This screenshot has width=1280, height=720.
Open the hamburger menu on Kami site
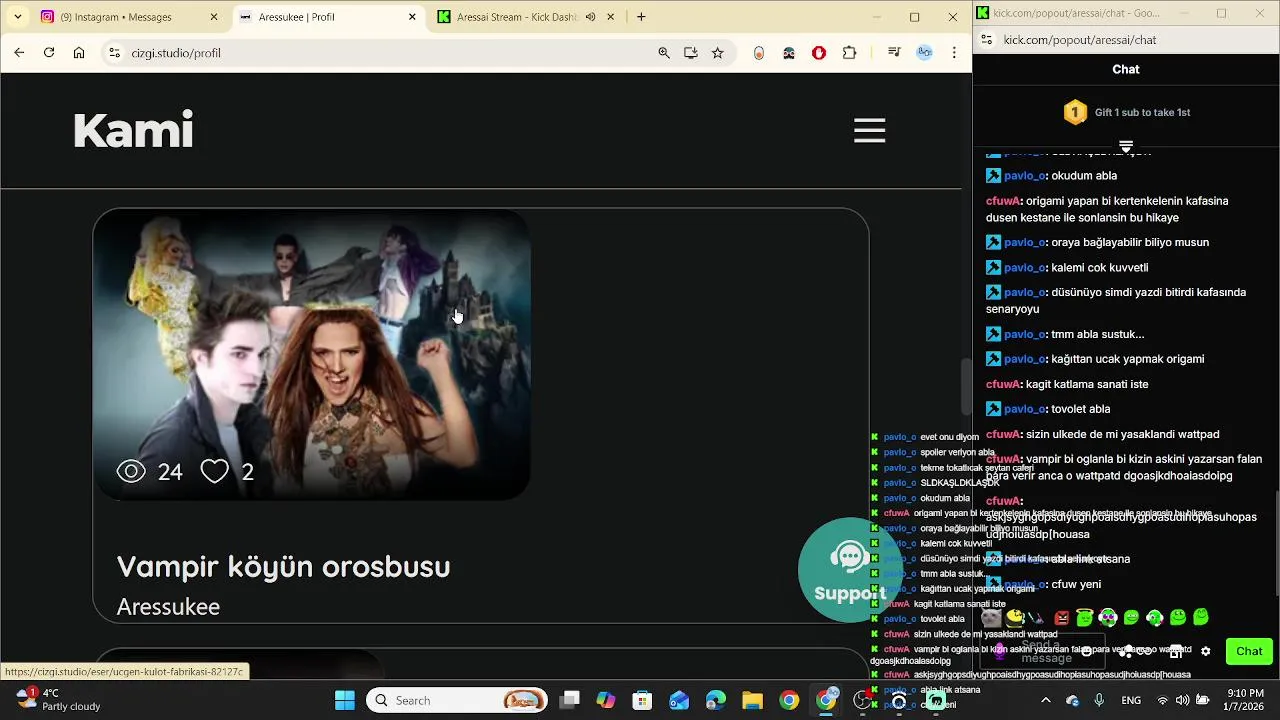[869, 130]
